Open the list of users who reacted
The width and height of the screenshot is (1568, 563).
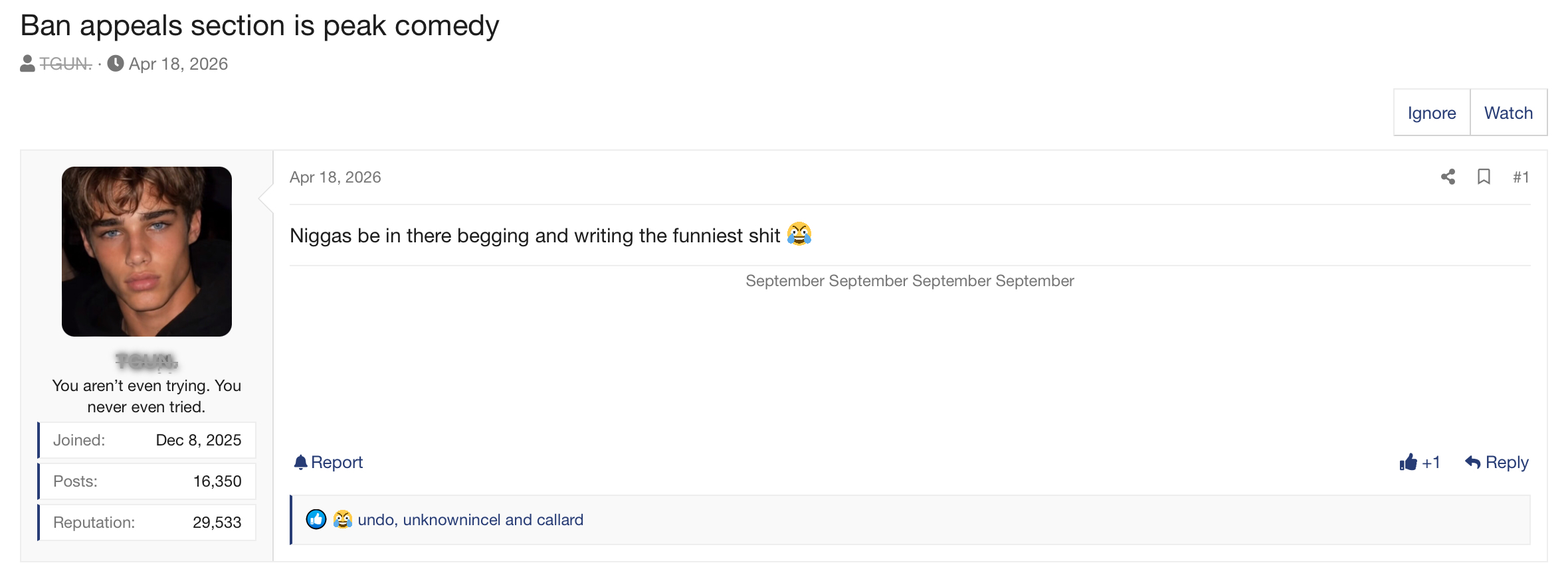[x=470, y=520]
